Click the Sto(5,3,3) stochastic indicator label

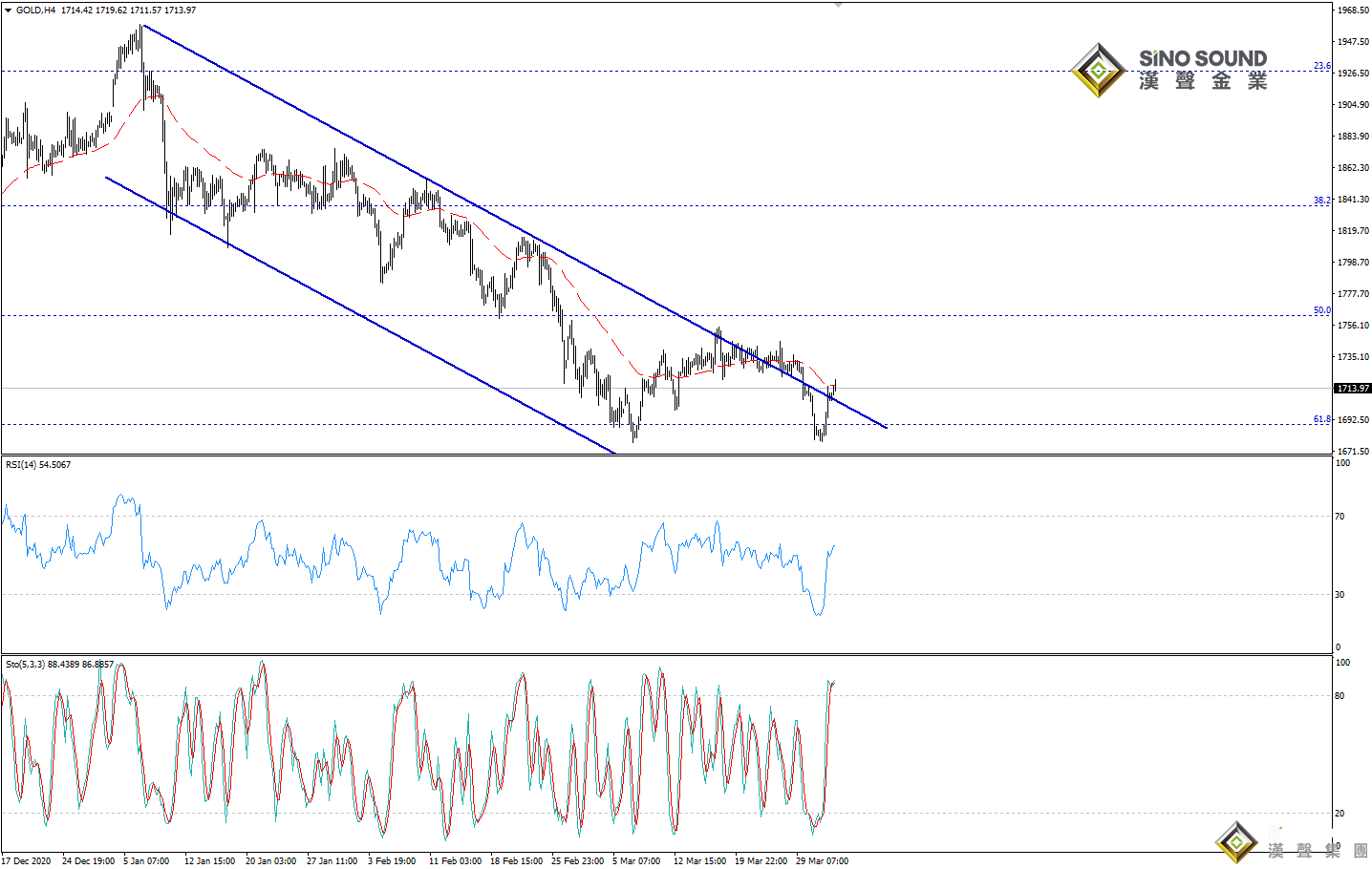tap(59, 664)
